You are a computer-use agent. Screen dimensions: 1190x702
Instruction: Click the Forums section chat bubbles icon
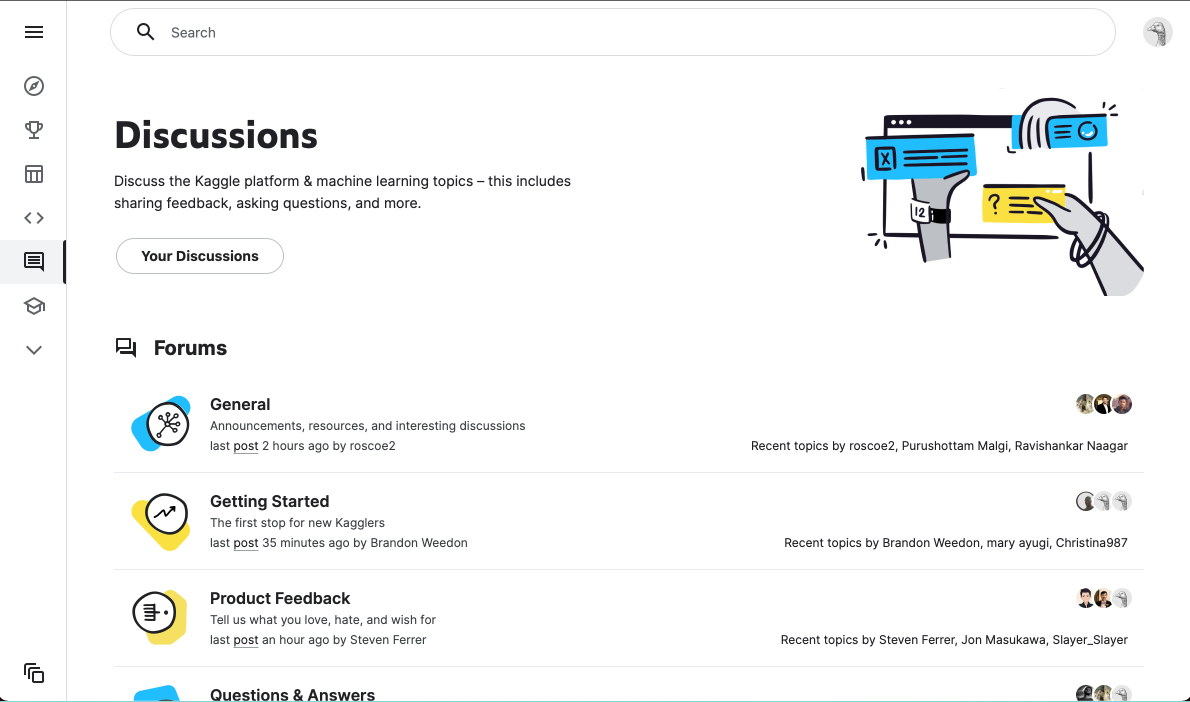pos(126,348)
